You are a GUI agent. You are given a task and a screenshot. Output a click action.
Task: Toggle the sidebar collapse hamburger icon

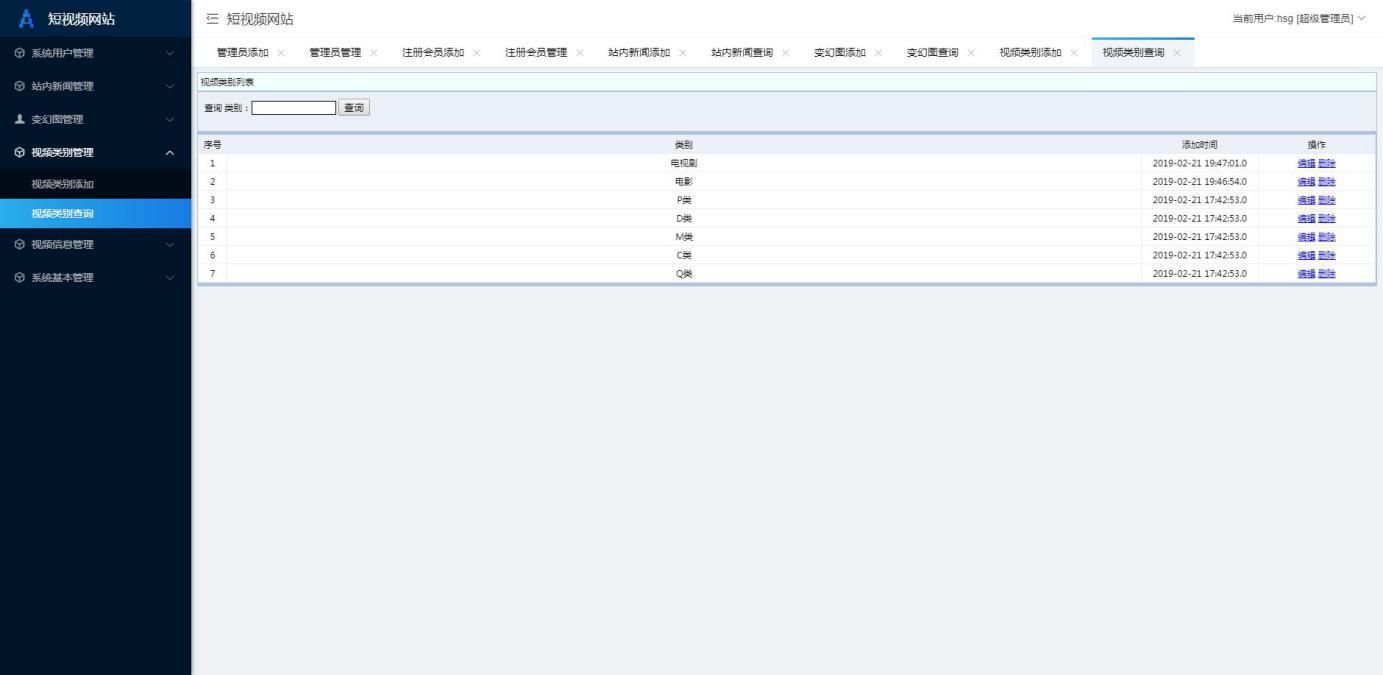211,19
